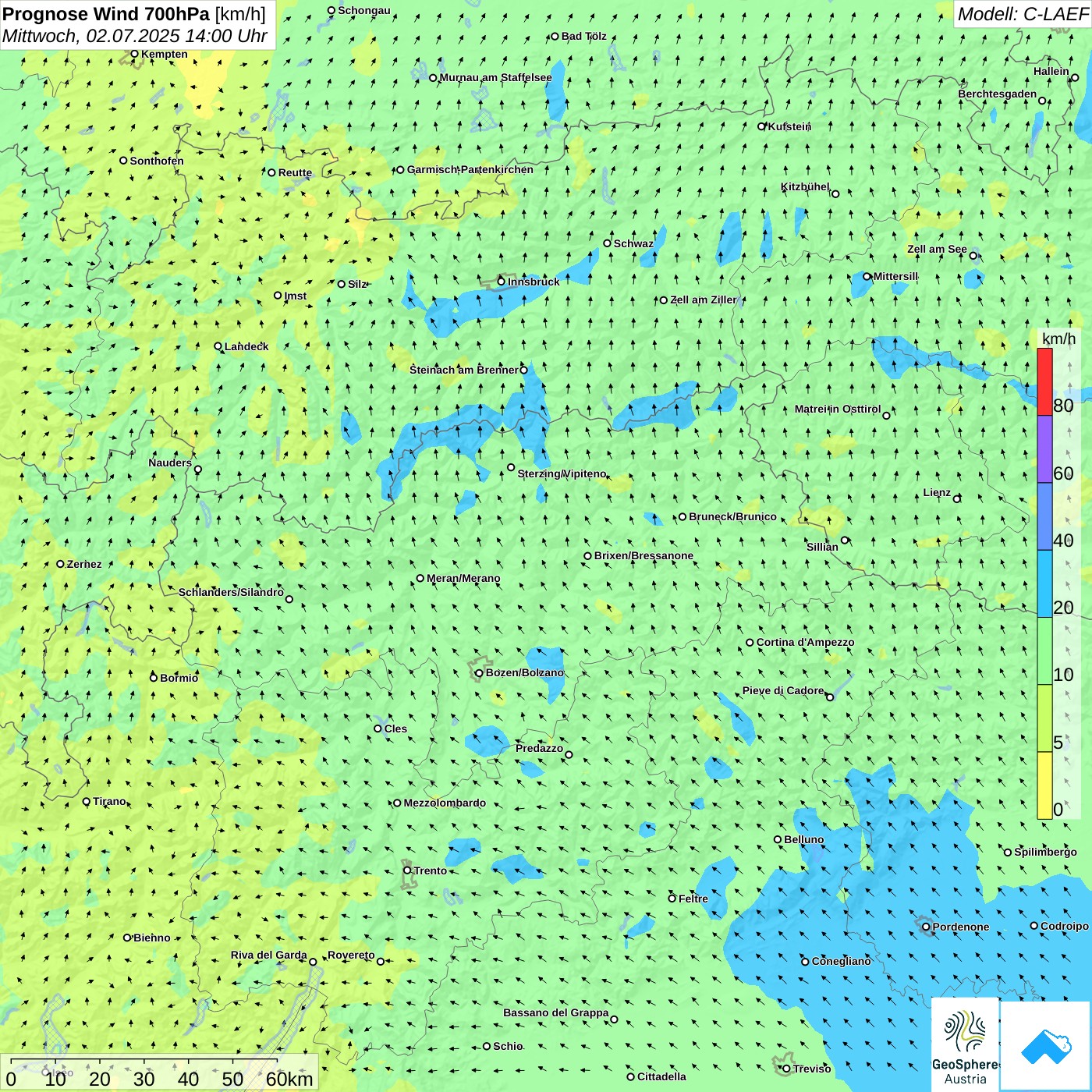Click the yellow 0–5 legend band
This screenshot has width=1092, height=1092.
pyautogui.click(x=1044, y=785)
